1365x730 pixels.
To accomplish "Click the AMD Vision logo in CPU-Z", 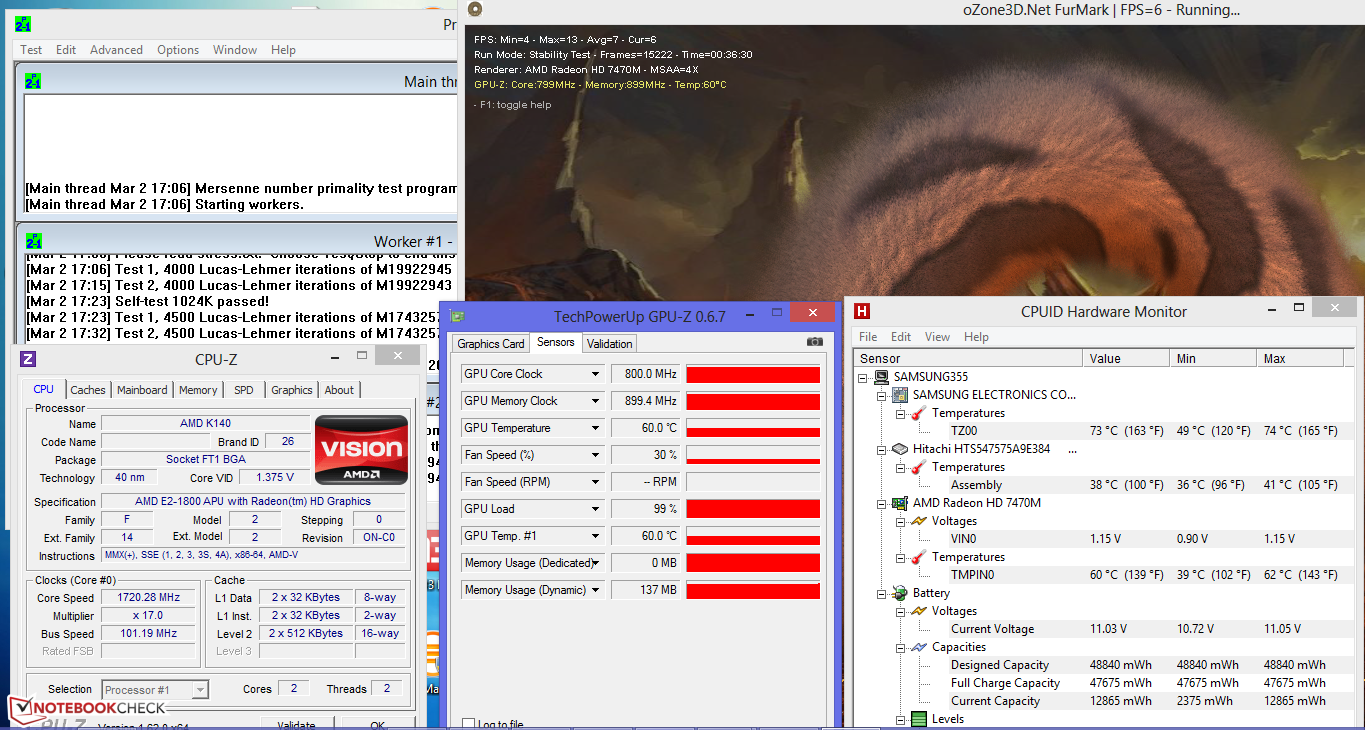I will [x=361, y=450].
